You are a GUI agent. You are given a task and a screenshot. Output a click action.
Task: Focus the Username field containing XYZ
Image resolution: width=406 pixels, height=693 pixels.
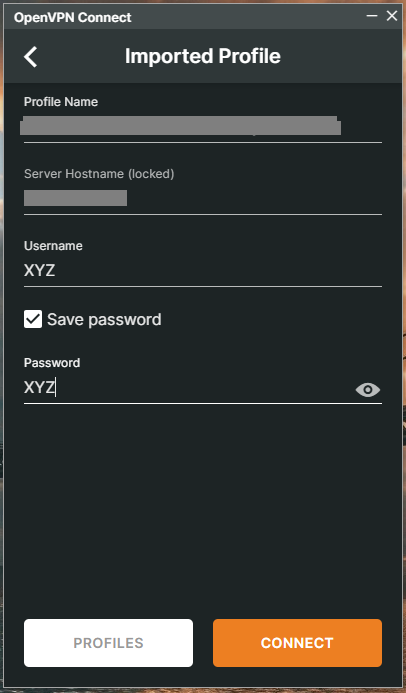click(203, 270)
